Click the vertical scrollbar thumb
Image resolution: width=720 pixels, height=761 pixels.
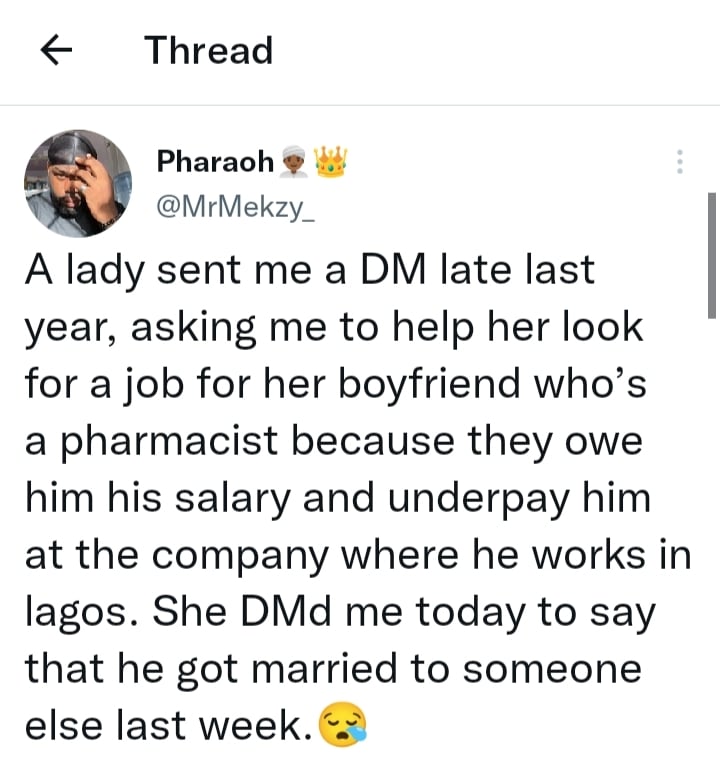coord(711,255)
